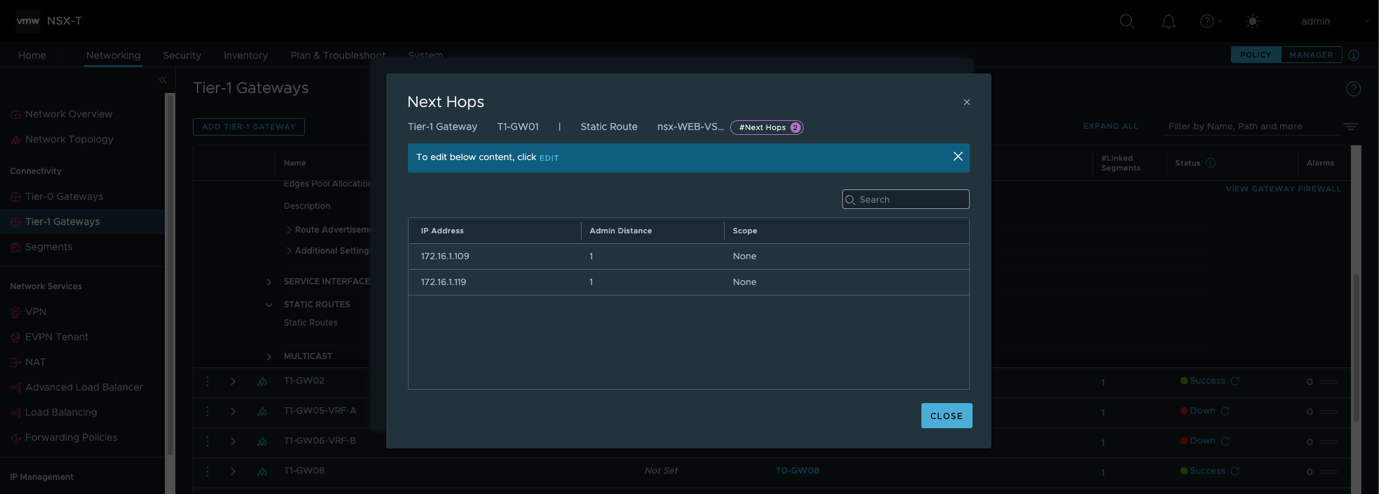
Task: Select IP address 172.16.1.119 cell
Action: 445,282
